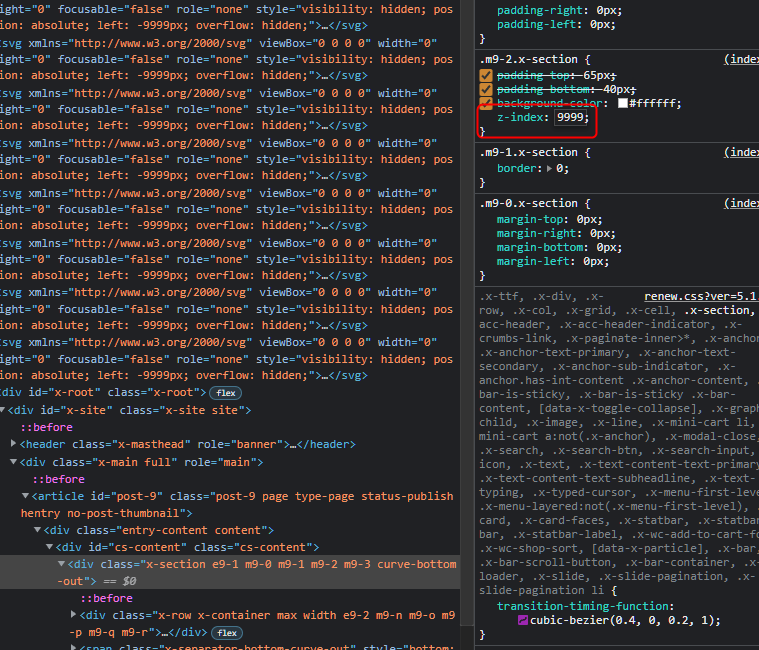Screen dimensions: 759x650
Task: Click the z-index value field 9999
Action: pos(572,118)
